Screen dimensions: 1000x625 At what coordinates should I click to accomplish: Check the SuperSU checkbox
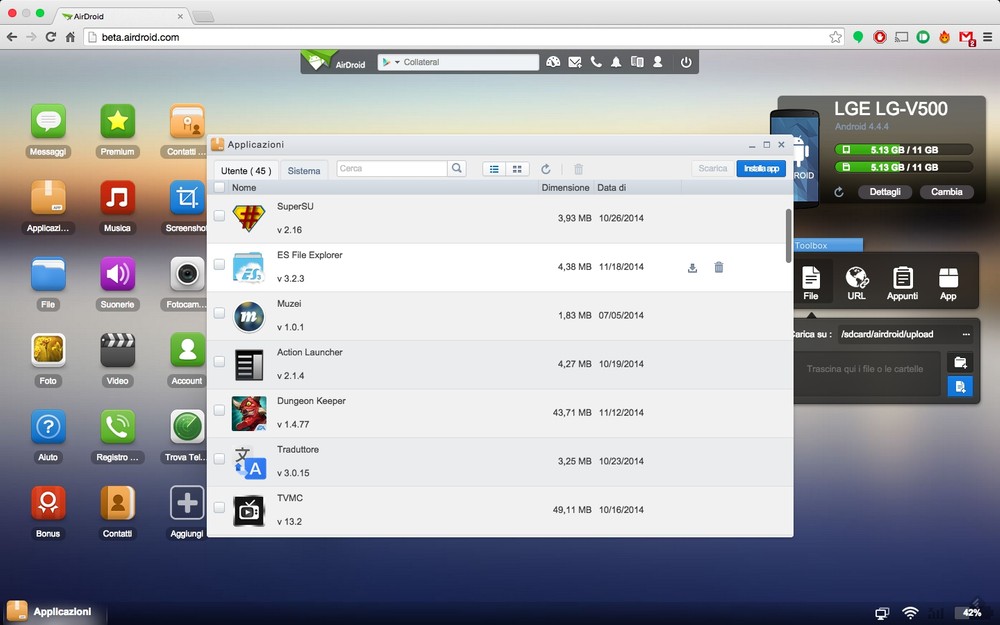click(219, 216)
